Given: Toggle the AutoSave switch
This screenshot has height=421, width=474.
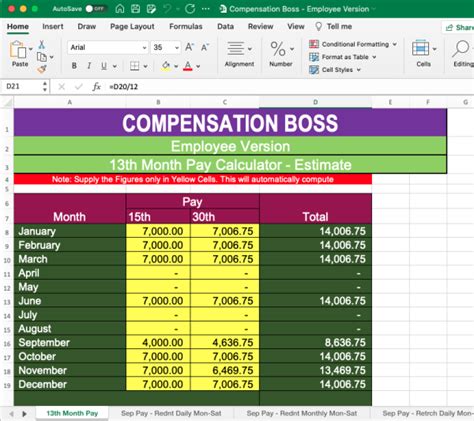Looking at the screenshot, I should click(95, 9).
